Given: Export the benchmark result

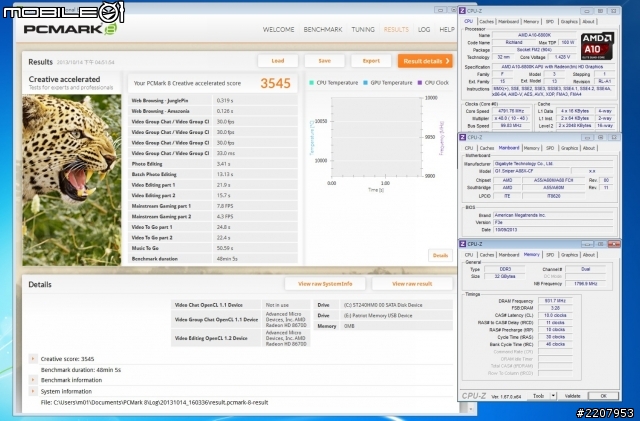Looking at the screenshot, I should pos(371,61).
